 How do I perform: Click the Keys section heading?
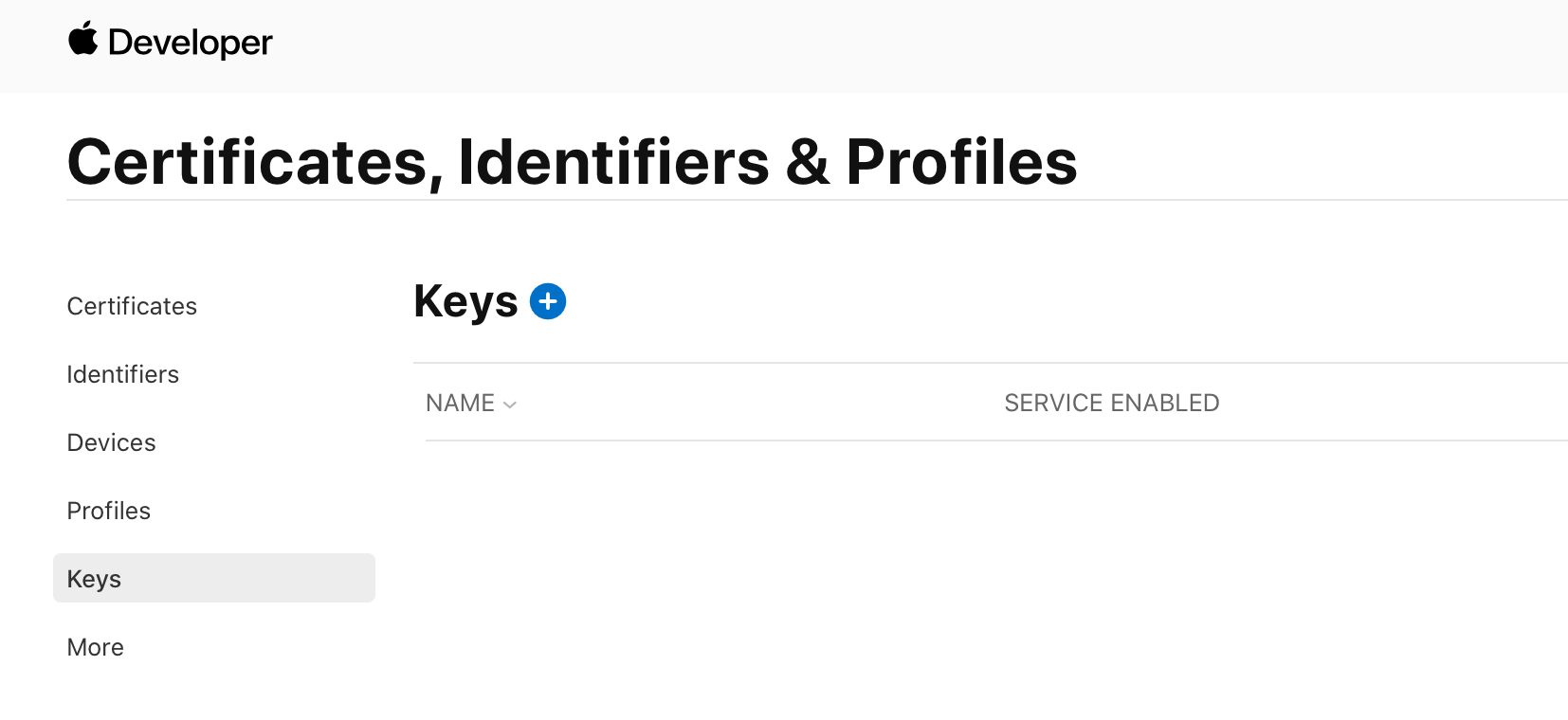tap(465, 301)
